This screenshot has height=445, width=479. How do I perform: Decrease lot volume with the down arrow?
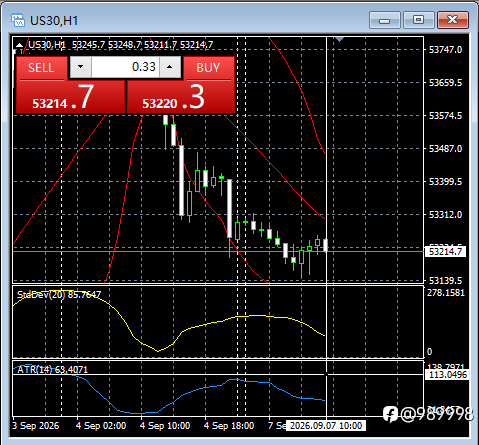click(80, 67)
